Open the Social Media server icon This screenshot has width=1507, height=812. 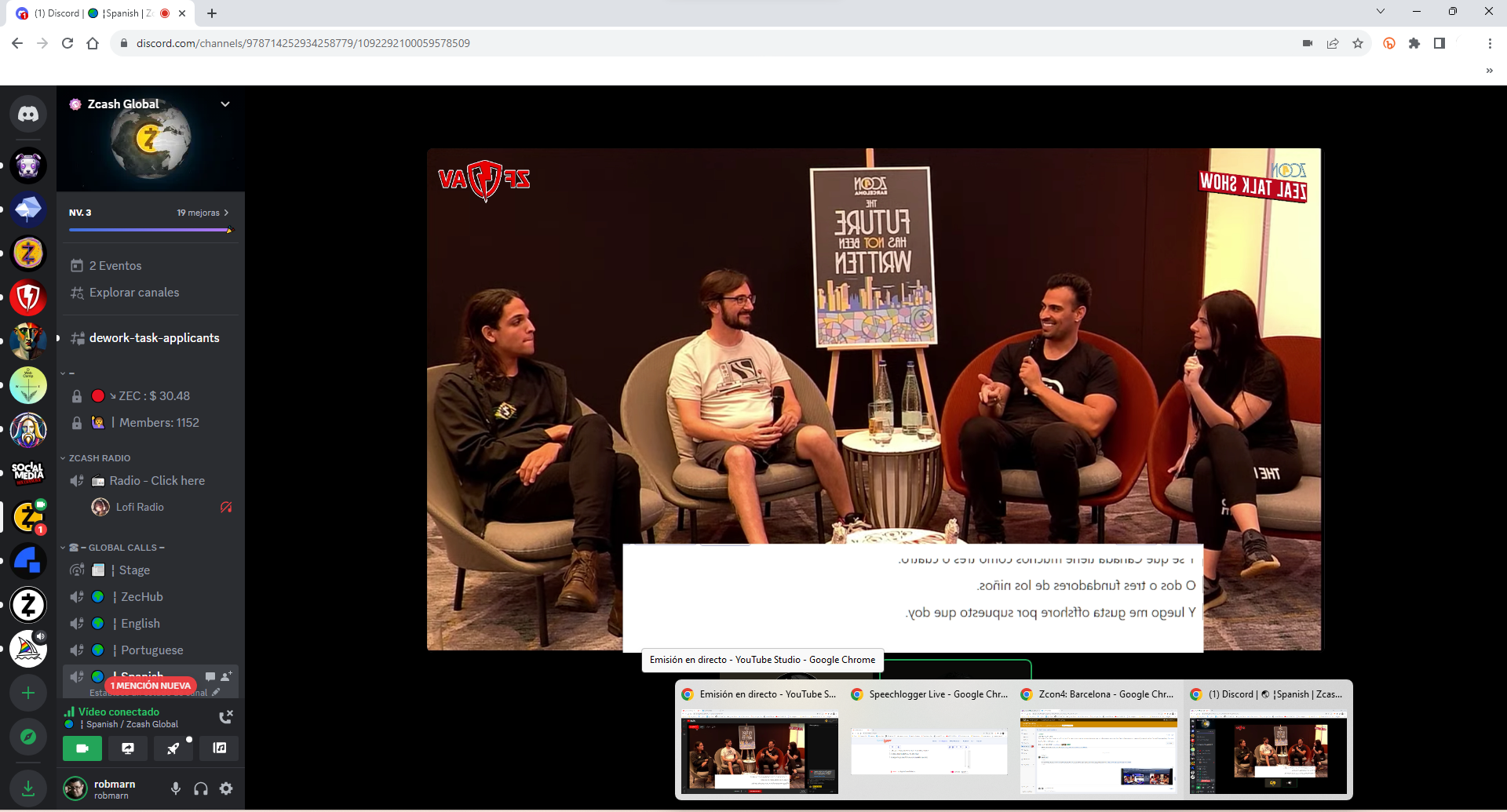coord(28,473)
